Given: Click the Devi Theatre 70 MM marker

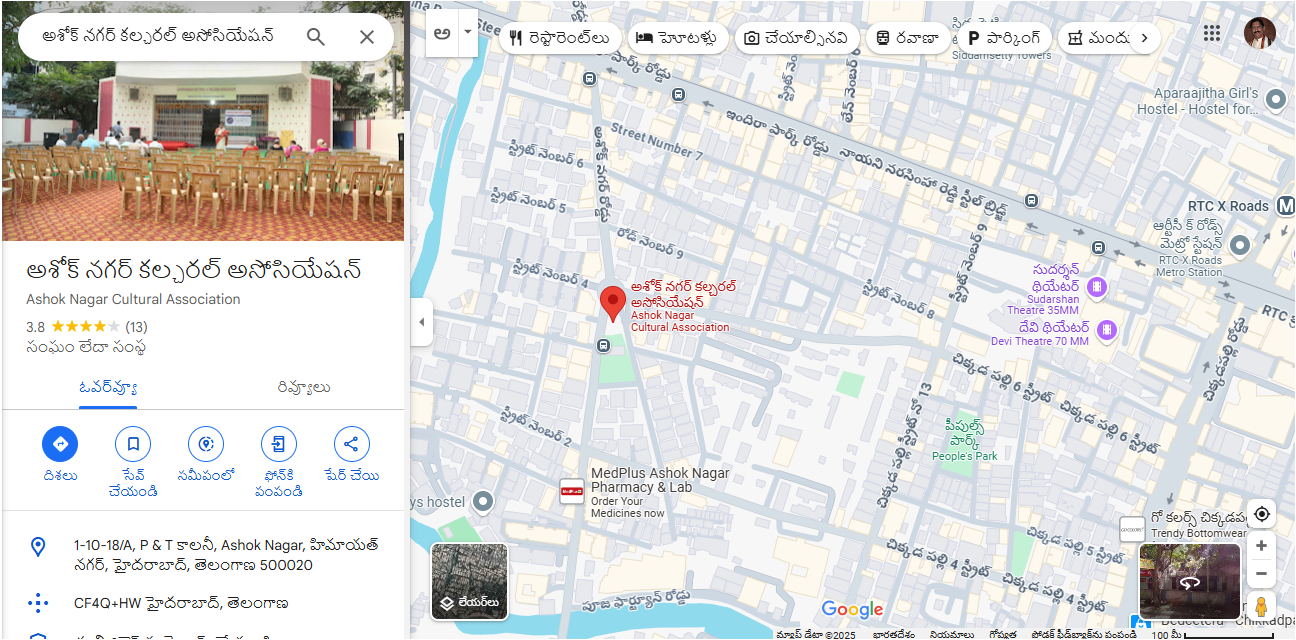Looking at the screenshot, I should coord(1106,328).
